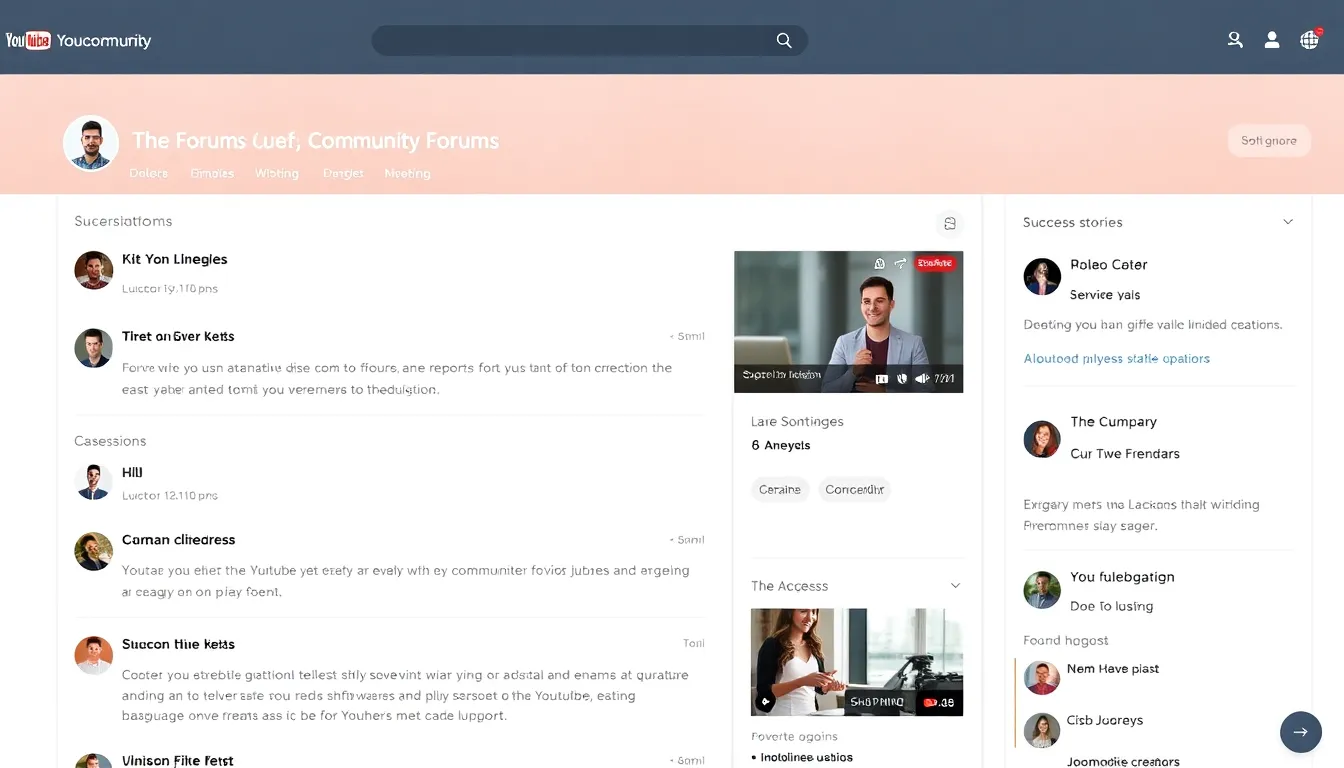Open the account profile icon in the top bar

[x=1271, y=40]
